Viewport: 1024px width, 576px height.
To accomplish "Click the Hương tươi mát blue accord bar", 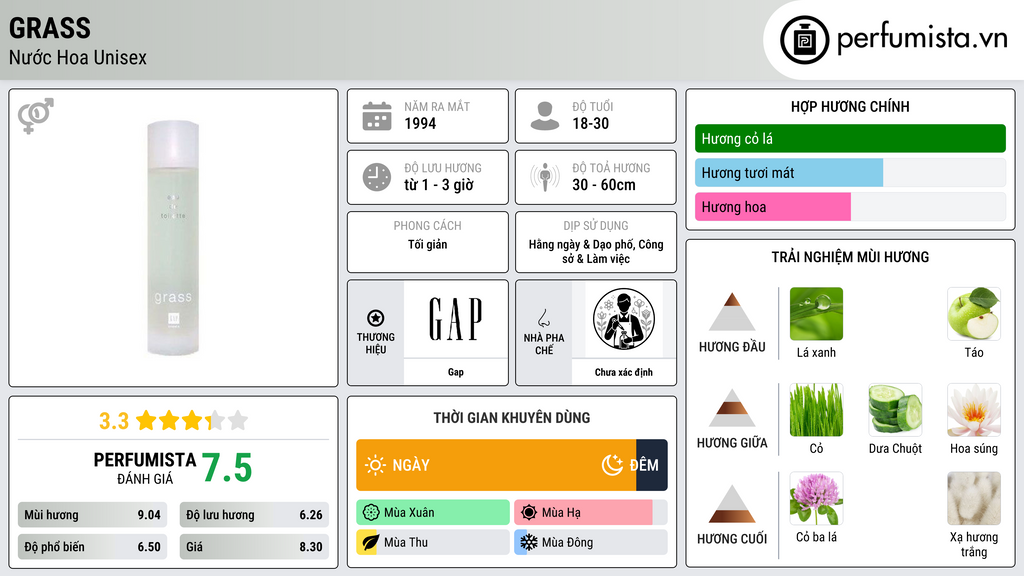I will coord(789,173).
